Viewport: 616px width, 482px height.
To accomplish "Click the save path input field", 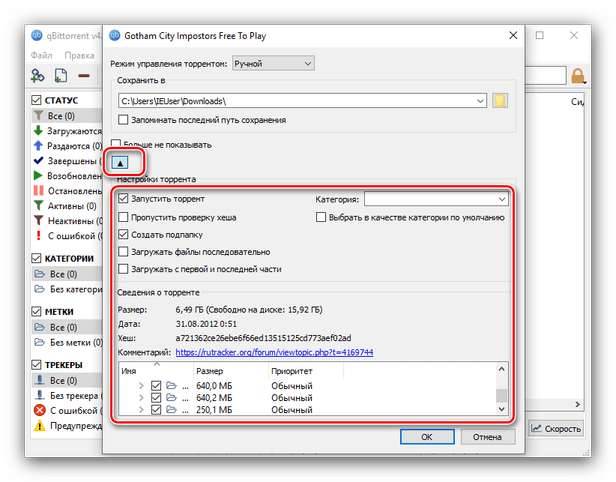I will (x=300, y=100).
